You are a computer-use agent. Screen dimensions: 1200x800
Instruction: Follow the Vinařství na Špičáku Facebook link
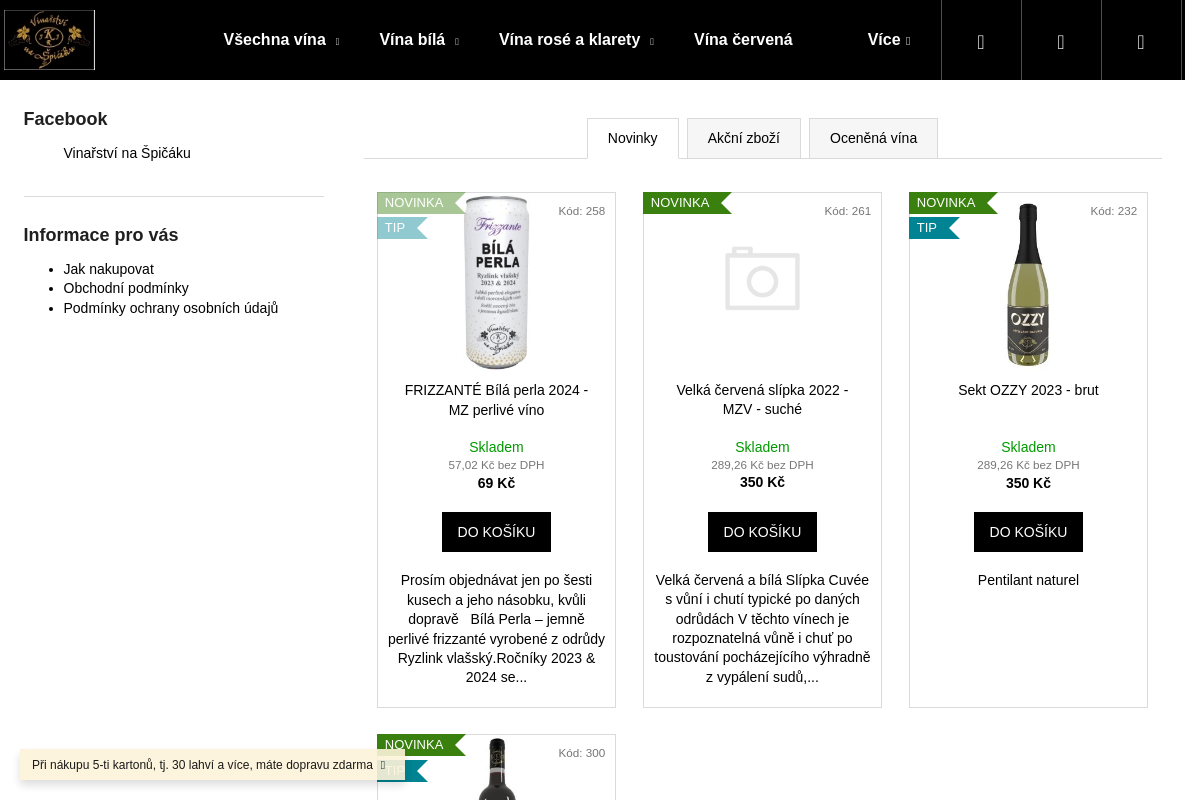[127, 153]
